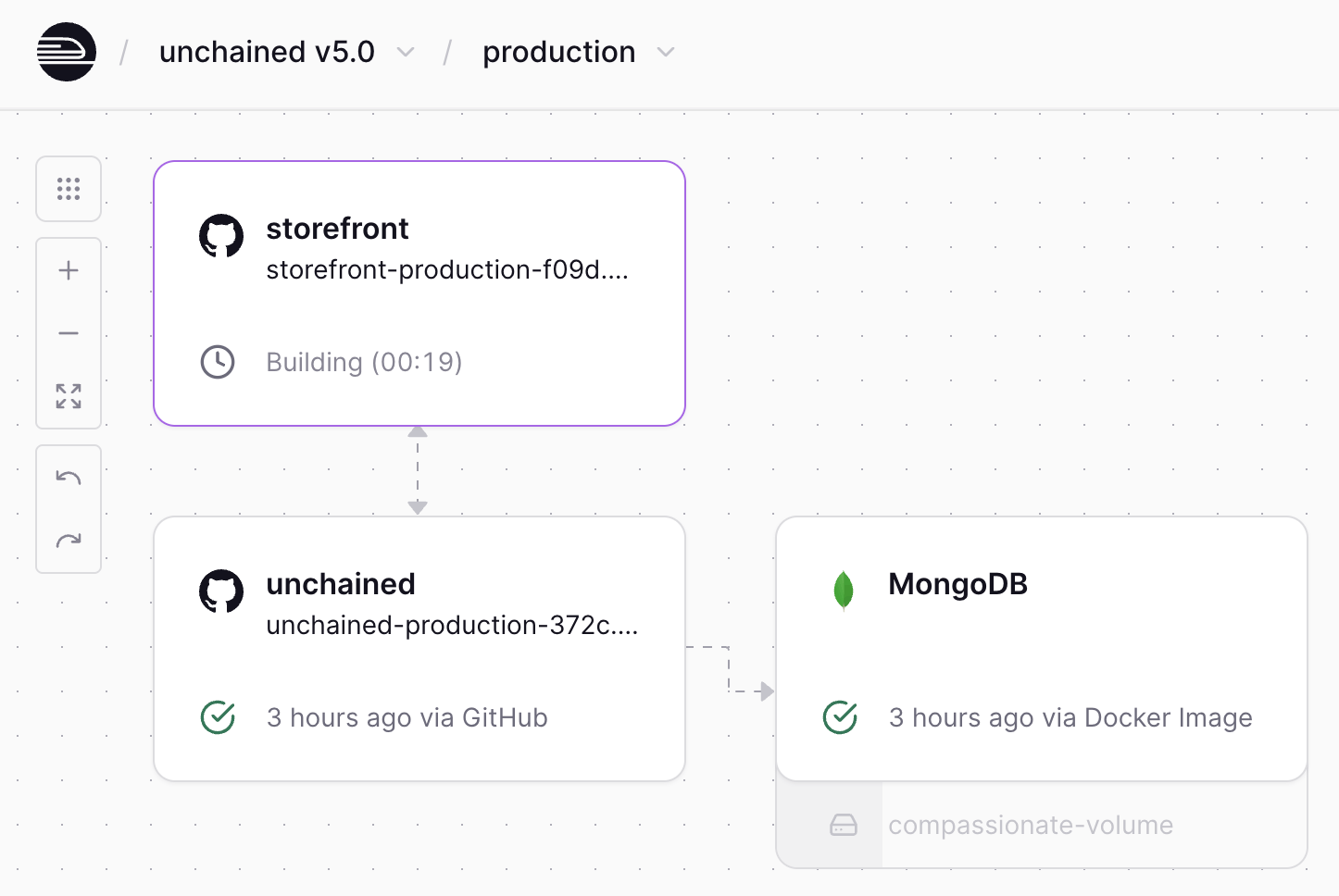Redo the canvas change
The image size is (1339, 896).
[69, 541]
